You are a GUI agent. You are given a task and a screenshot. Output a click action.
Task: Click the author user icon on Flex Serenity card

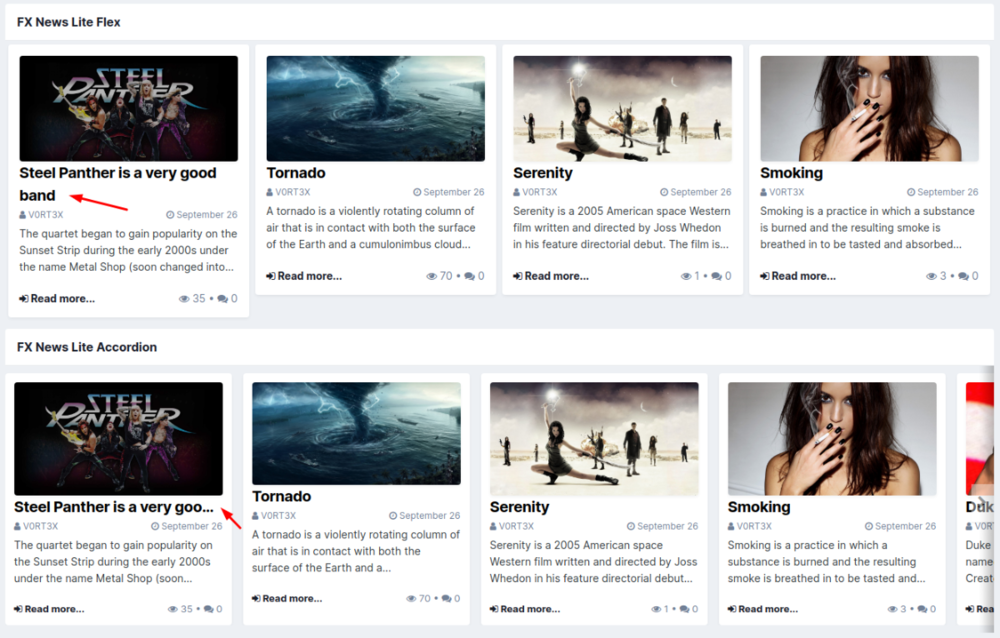pos(517,192)
